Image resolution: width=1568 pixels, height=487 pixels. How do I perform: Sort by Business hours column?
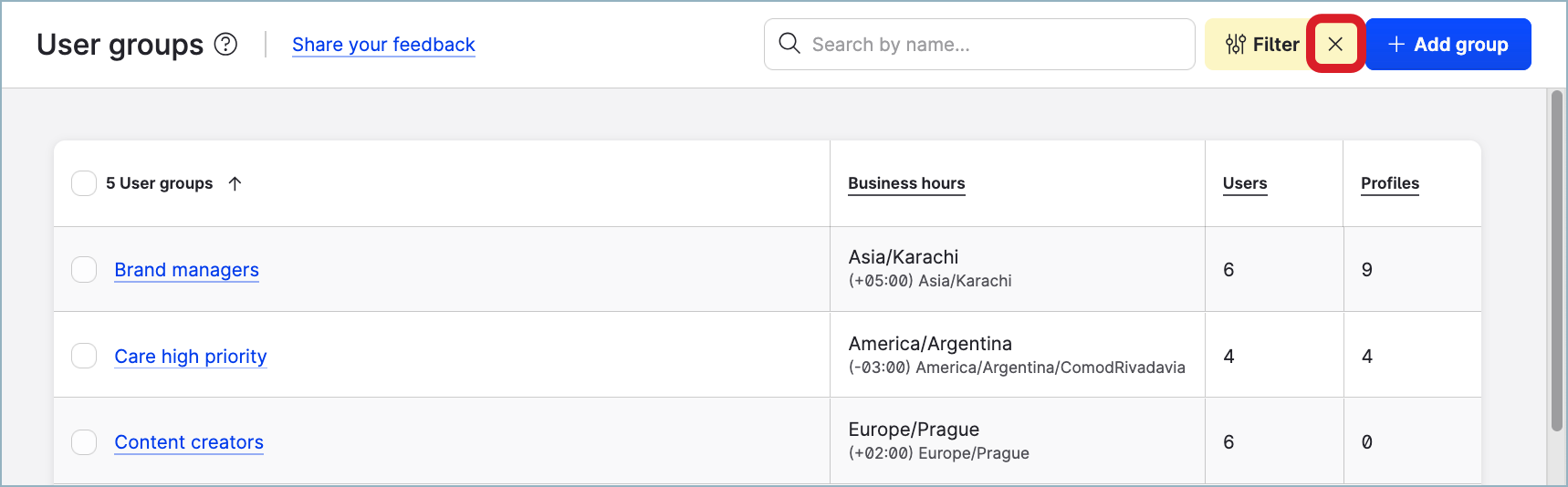(906, 183)
